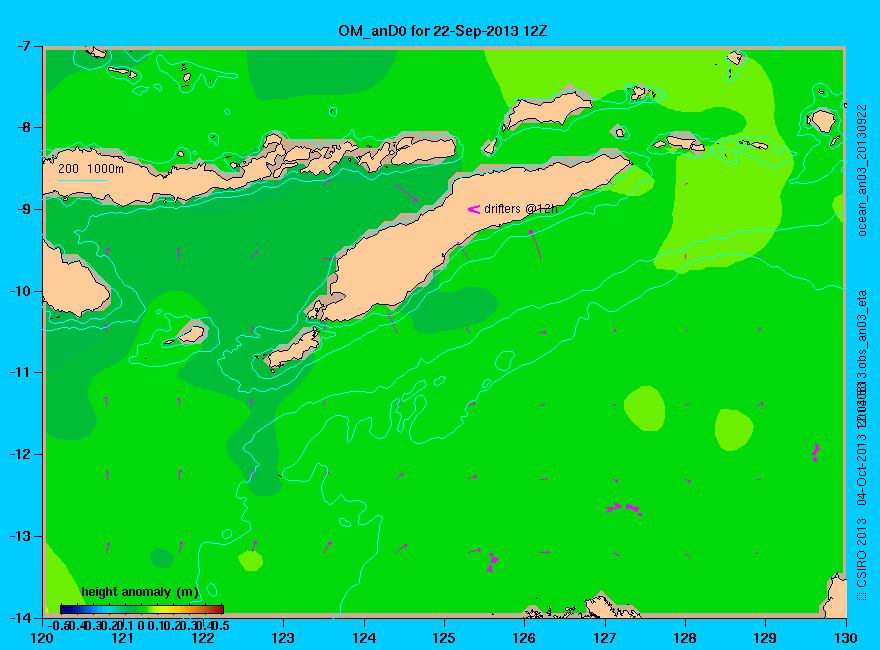Image resolution: width=880 pixels, height=650 pixels.
Task: Click longitude tick label '124'
Action: (364, 638)
